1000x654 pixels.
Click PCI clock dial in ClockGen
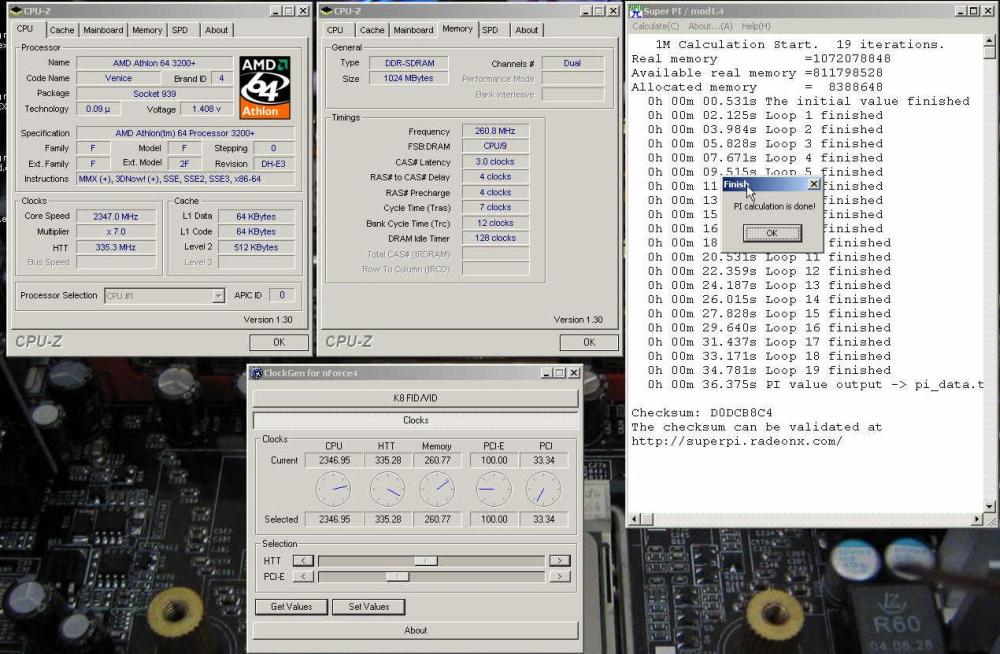pos(543,489)
